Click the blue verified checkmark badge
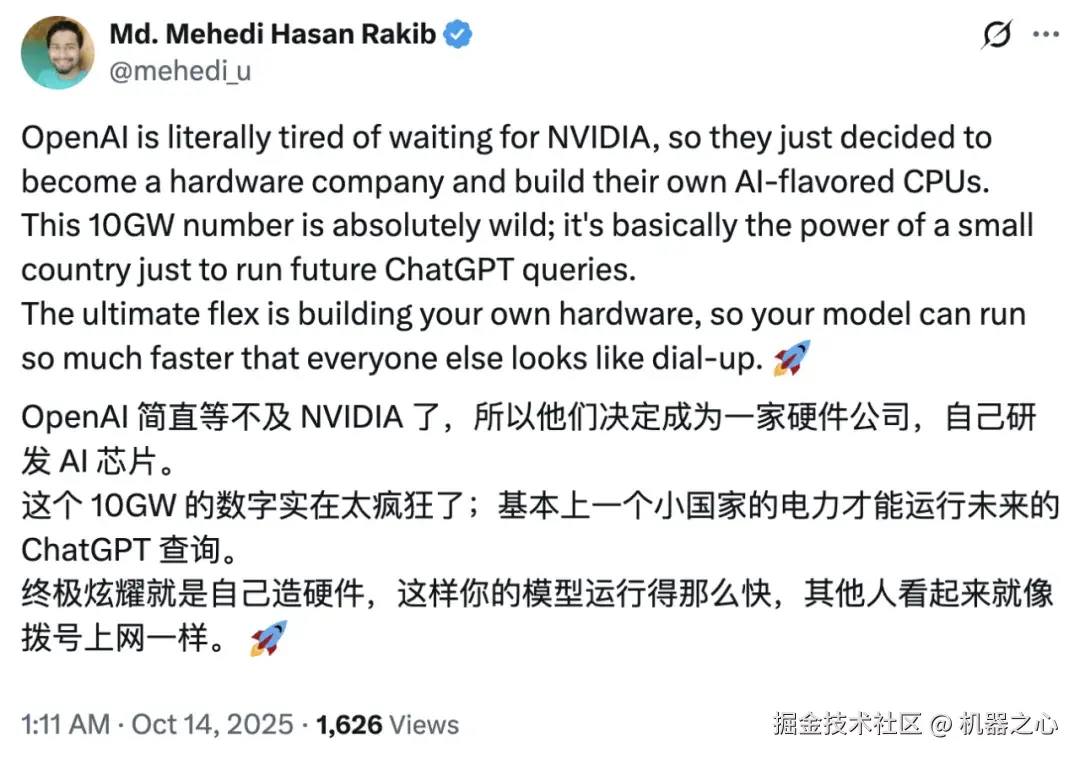1080x759 pixels. click(458, 35)
